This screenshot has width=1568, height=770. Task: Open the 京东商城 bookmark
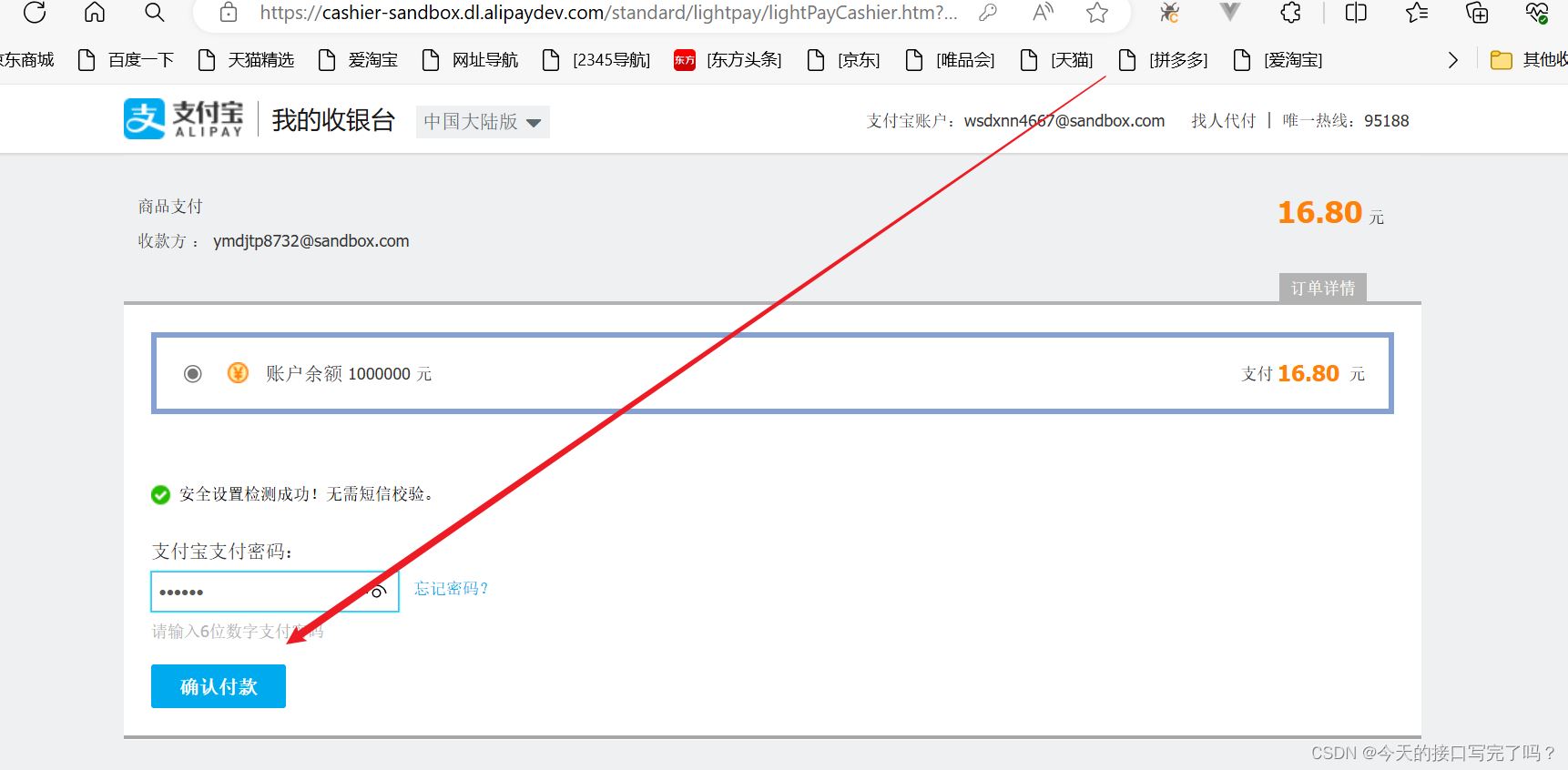pos(27,60)
